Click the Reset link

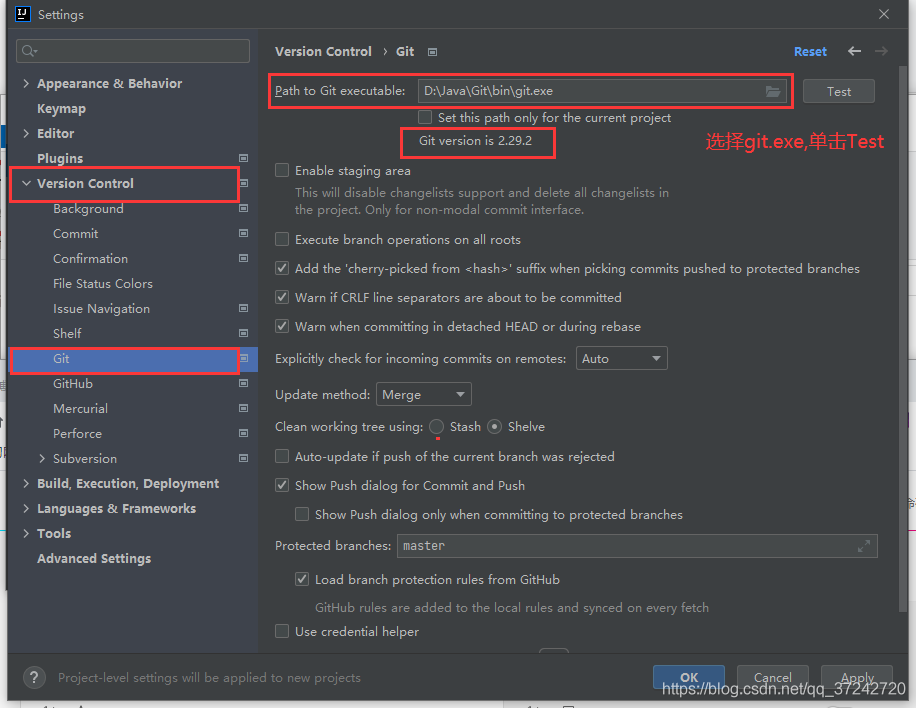pyautogui.click(x=810, y=51)
